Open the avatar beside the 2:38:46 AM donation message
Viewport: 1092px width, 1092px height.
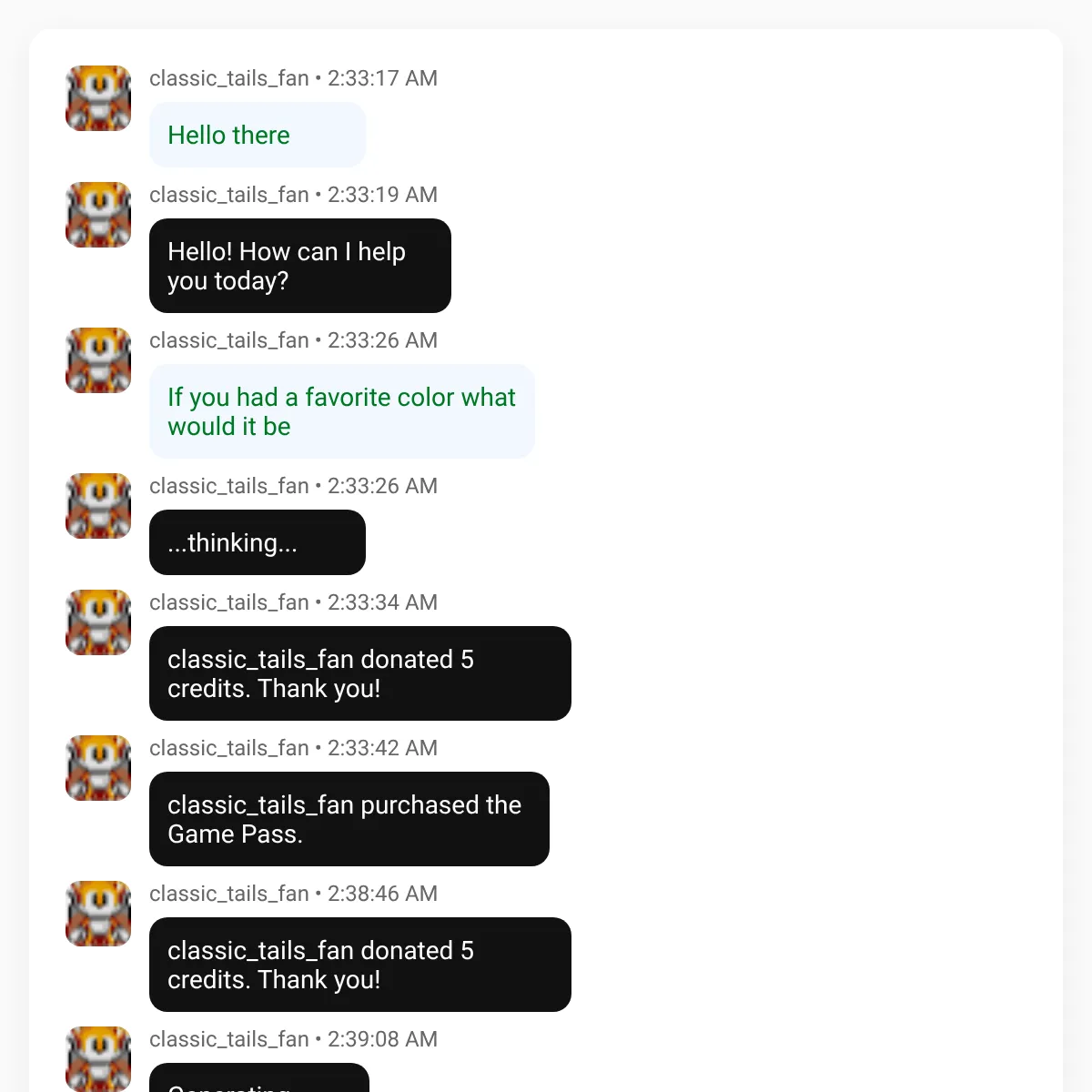[x=98, y=914]
